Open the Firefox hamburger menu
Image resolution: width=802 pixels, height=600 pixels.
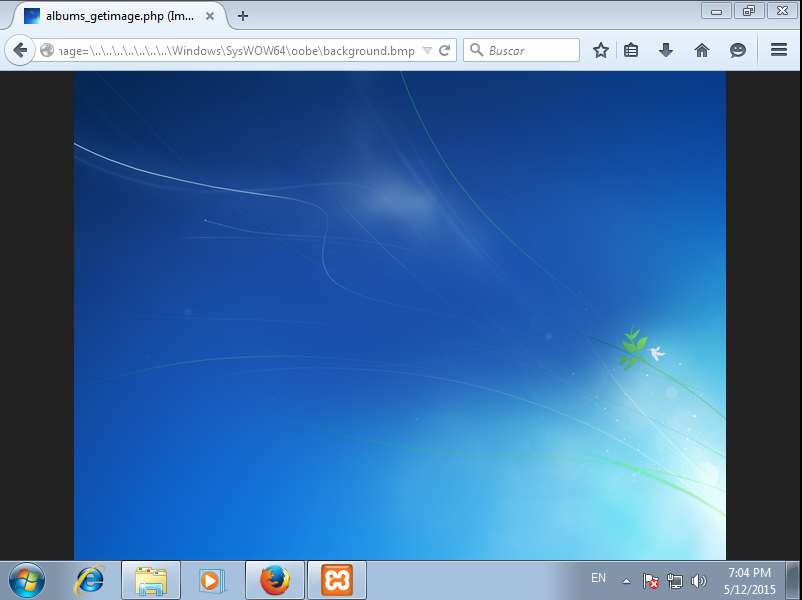click(778, 50)
